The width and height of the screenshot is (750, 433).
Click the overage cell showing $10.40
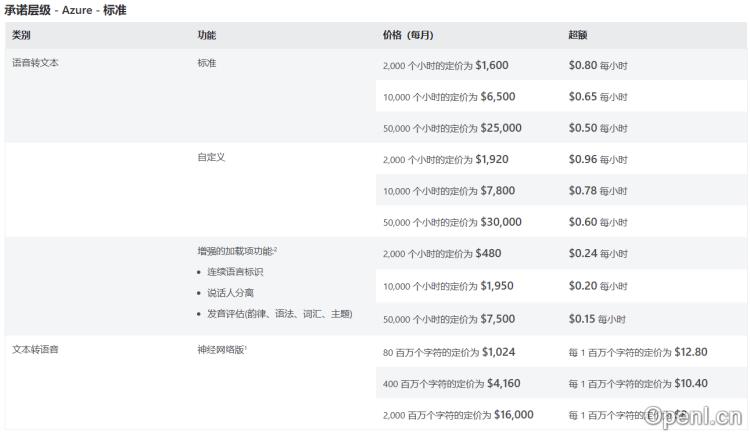pyautogui.click(x=638, y=383)
